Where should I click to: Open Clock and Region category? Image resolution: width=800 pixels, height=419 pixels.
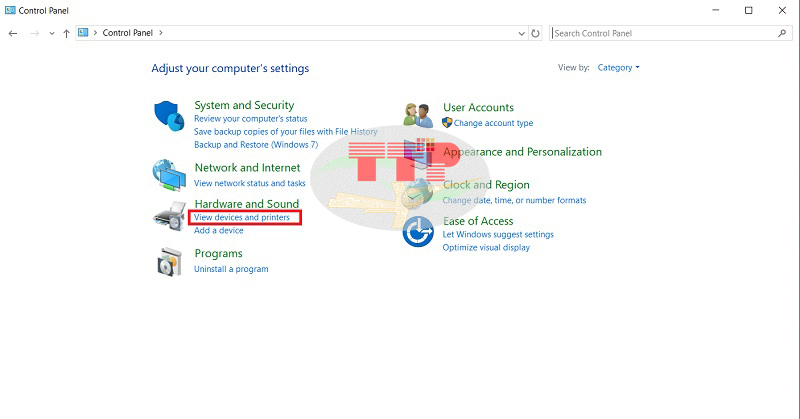486,185
